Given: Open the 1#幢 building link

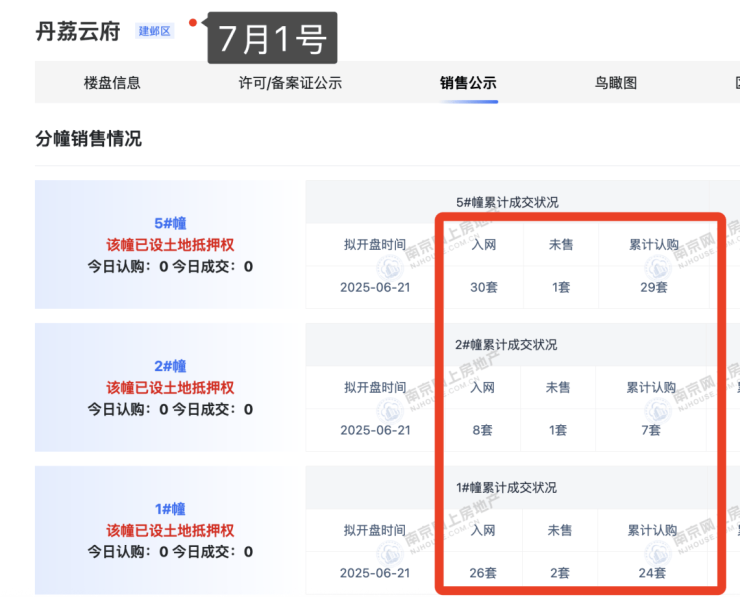Looking at the screenshot, I should pyautogui.click(x=170, y=509).
